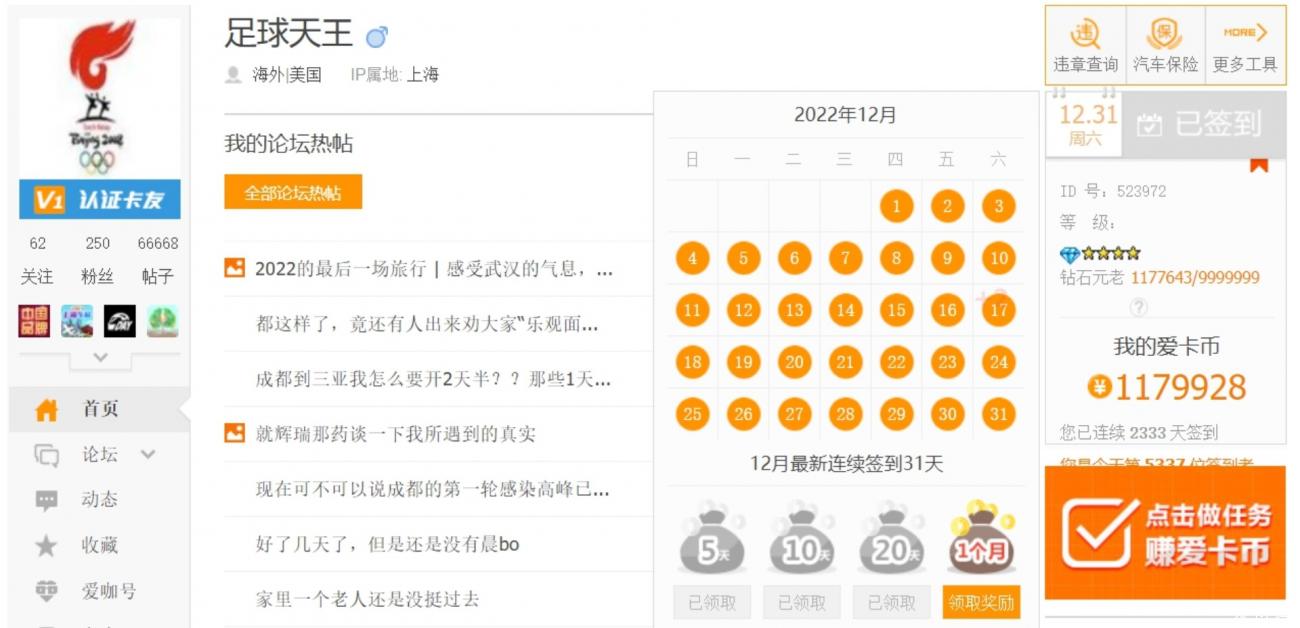Click the 全部论坛热帖 button
Image resolution: width=1300 pixels, height=628 pixels.
pos(293,192)
